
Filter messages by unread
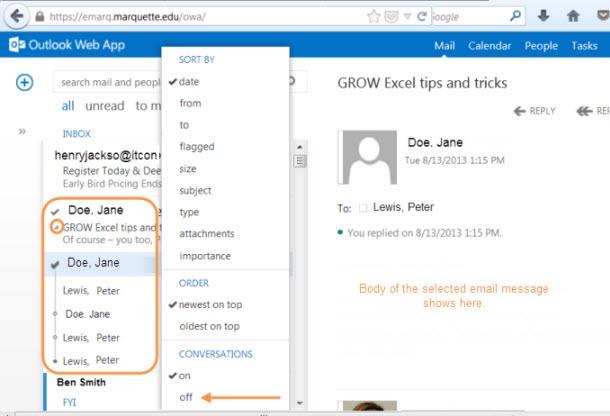point(105,106)
